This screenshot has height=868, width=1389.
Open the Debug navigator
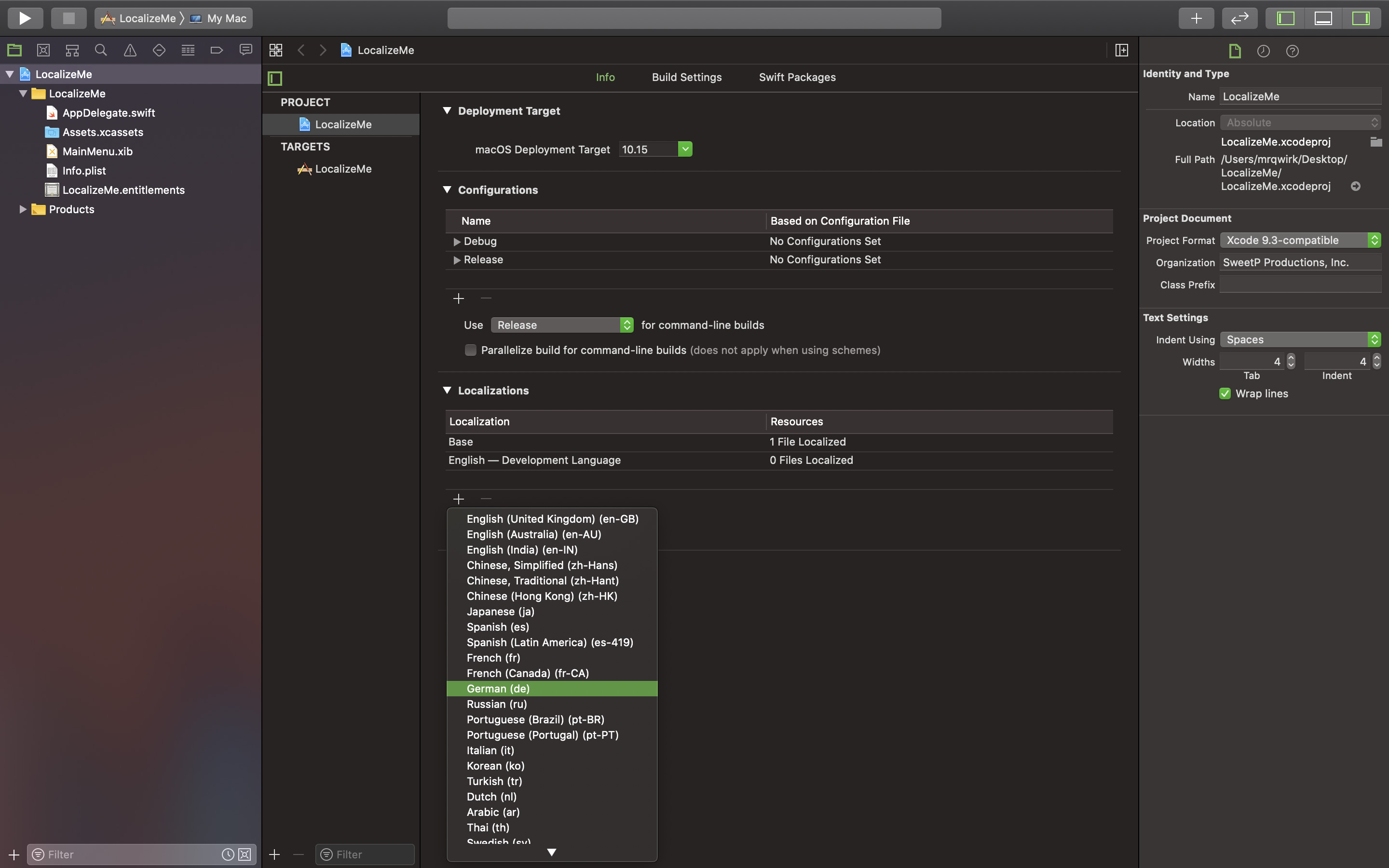(188, 51)
